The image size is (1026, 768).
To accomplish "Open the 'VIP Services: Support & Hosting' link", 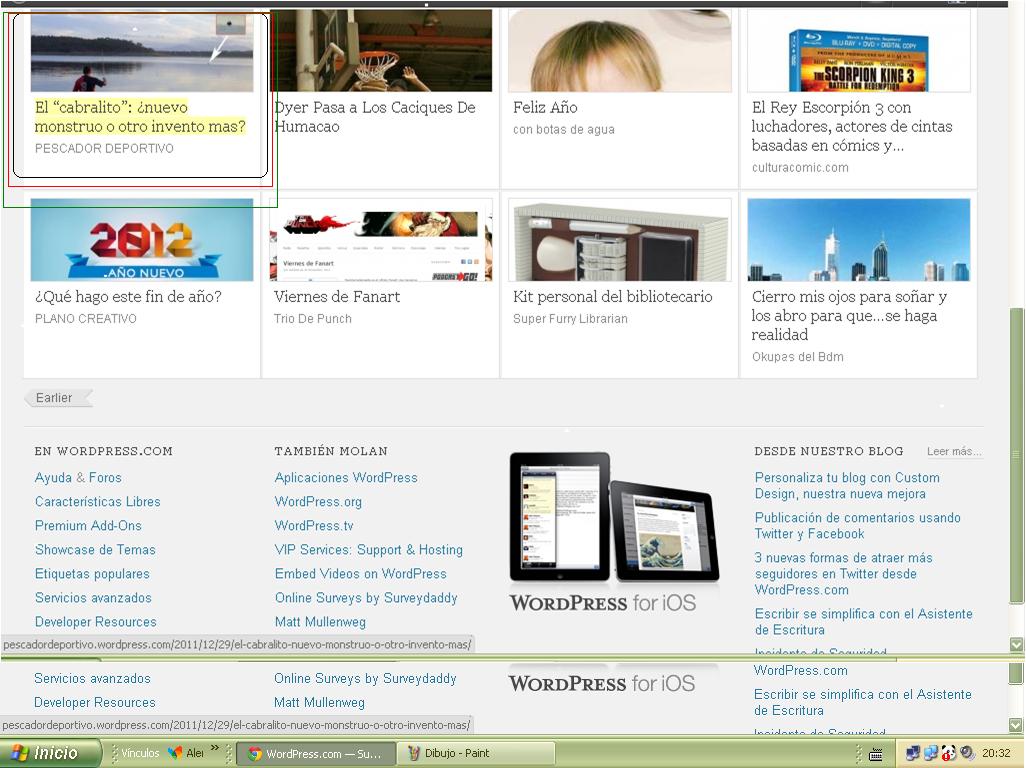I will [368, 550].
